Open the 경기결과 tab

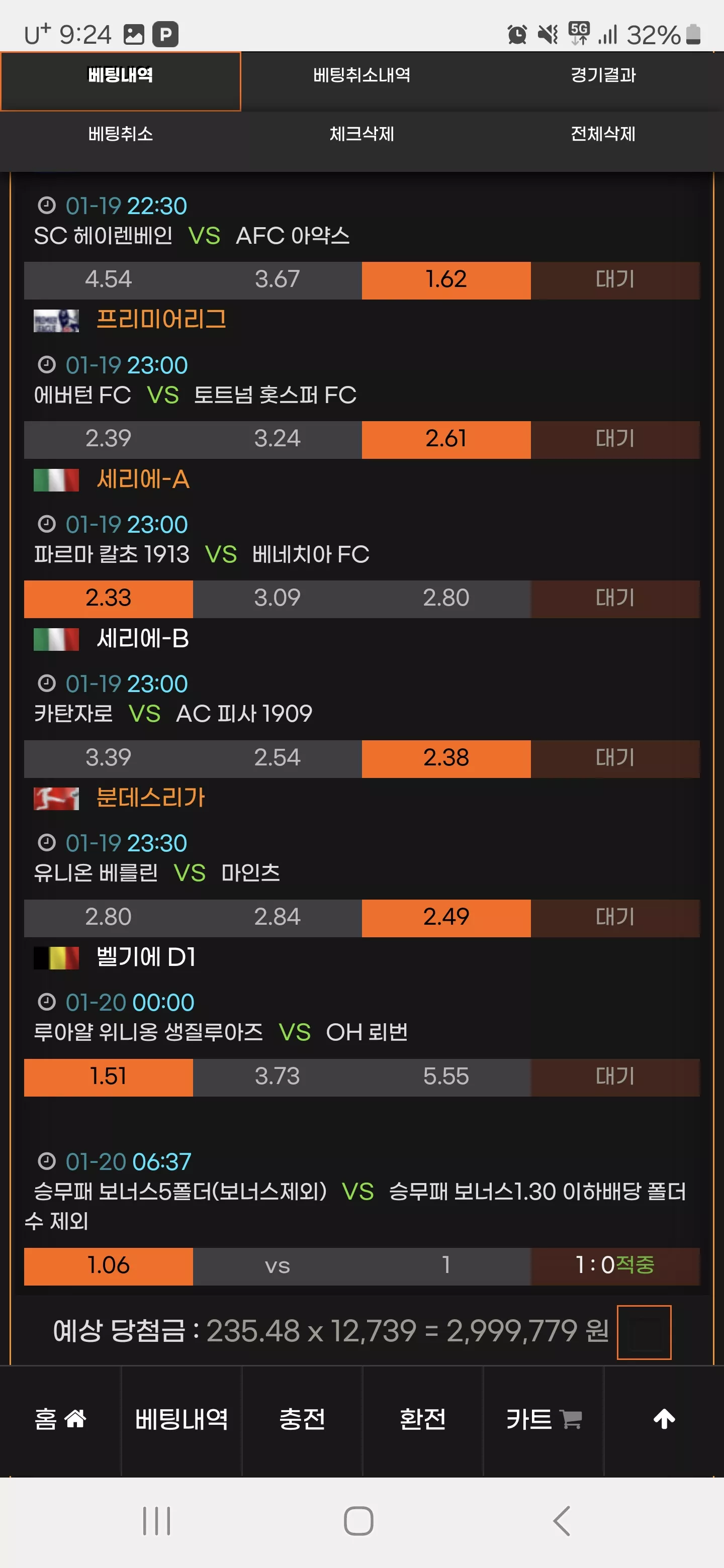603,75
